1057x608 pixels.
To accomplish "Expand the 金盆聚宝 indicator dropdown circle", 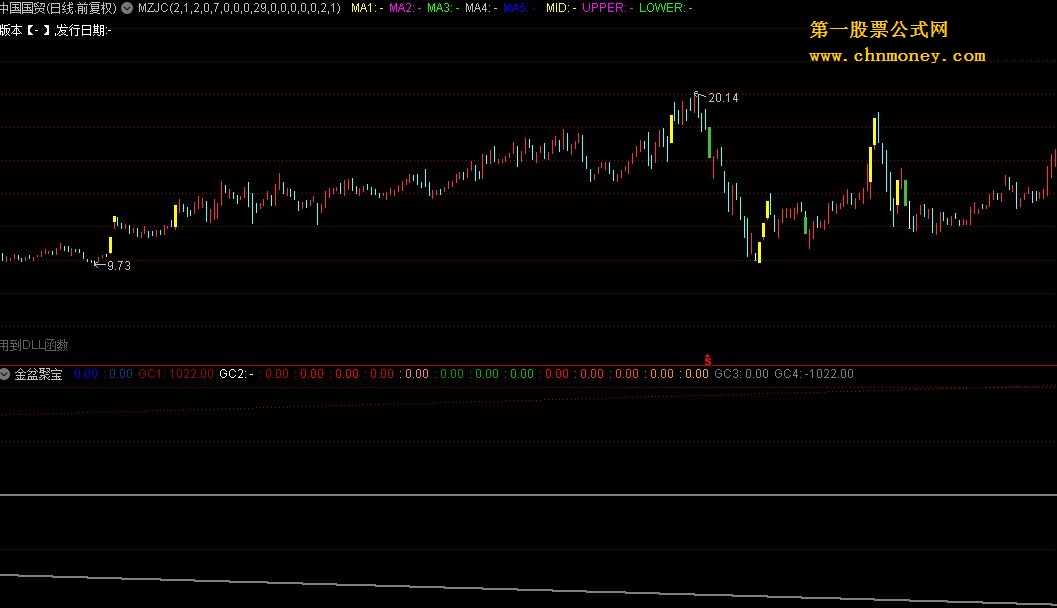I will pyautogui.click(x=5, y=373).
